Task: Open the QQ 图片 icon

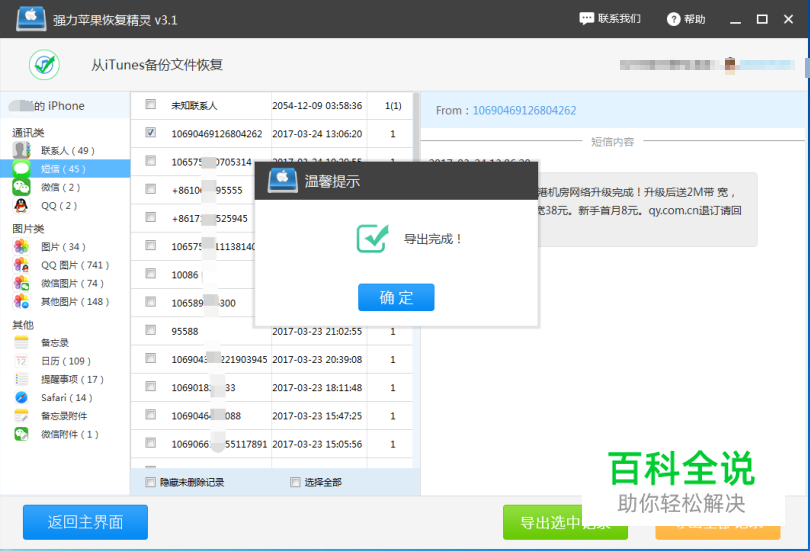Action: tap(21, 265)
